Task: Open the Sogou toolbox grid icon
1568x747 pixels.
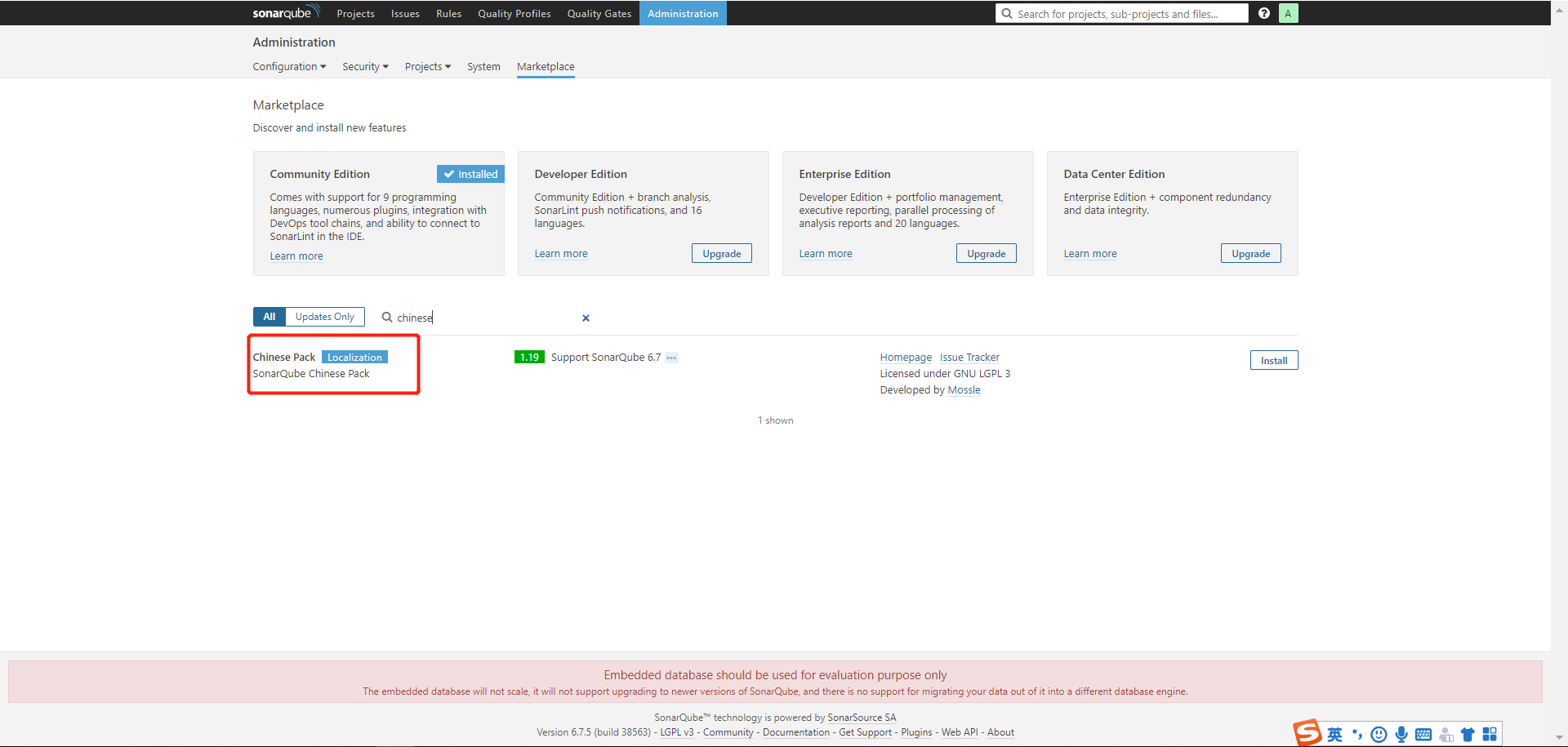Action: tap(1491, 734)
